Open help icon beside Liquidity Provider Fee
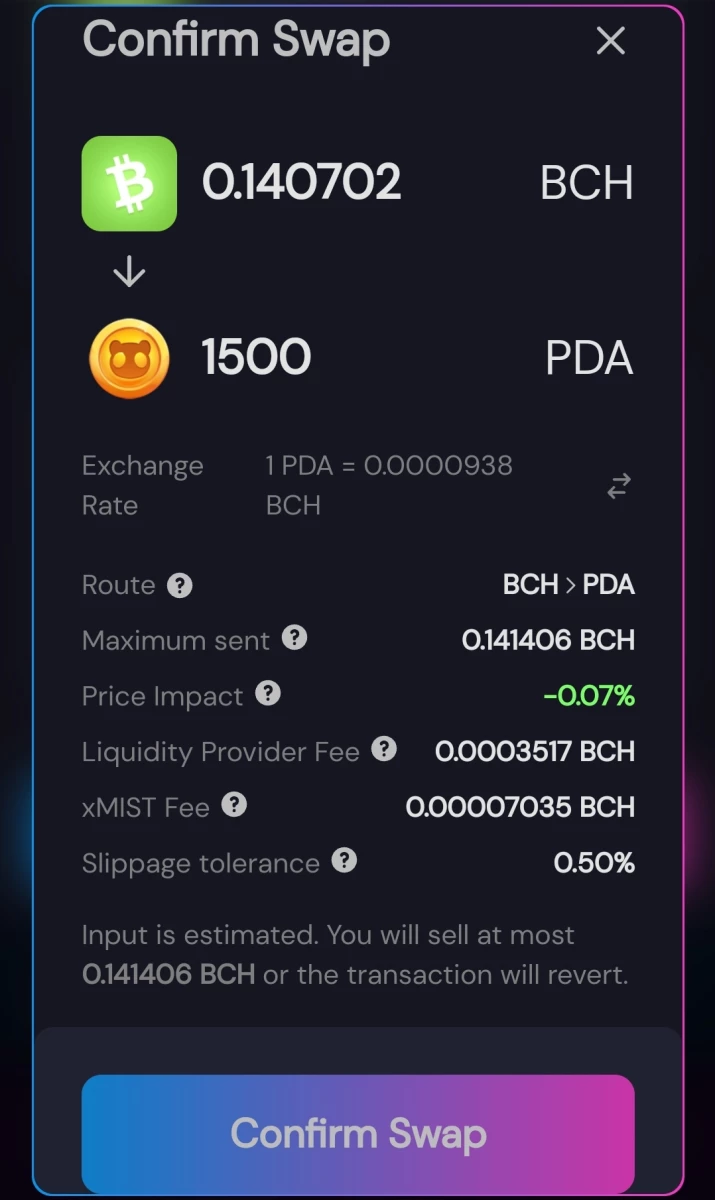Image resolution: width=715 pixels, height=1200 pixels. point(384,749)
